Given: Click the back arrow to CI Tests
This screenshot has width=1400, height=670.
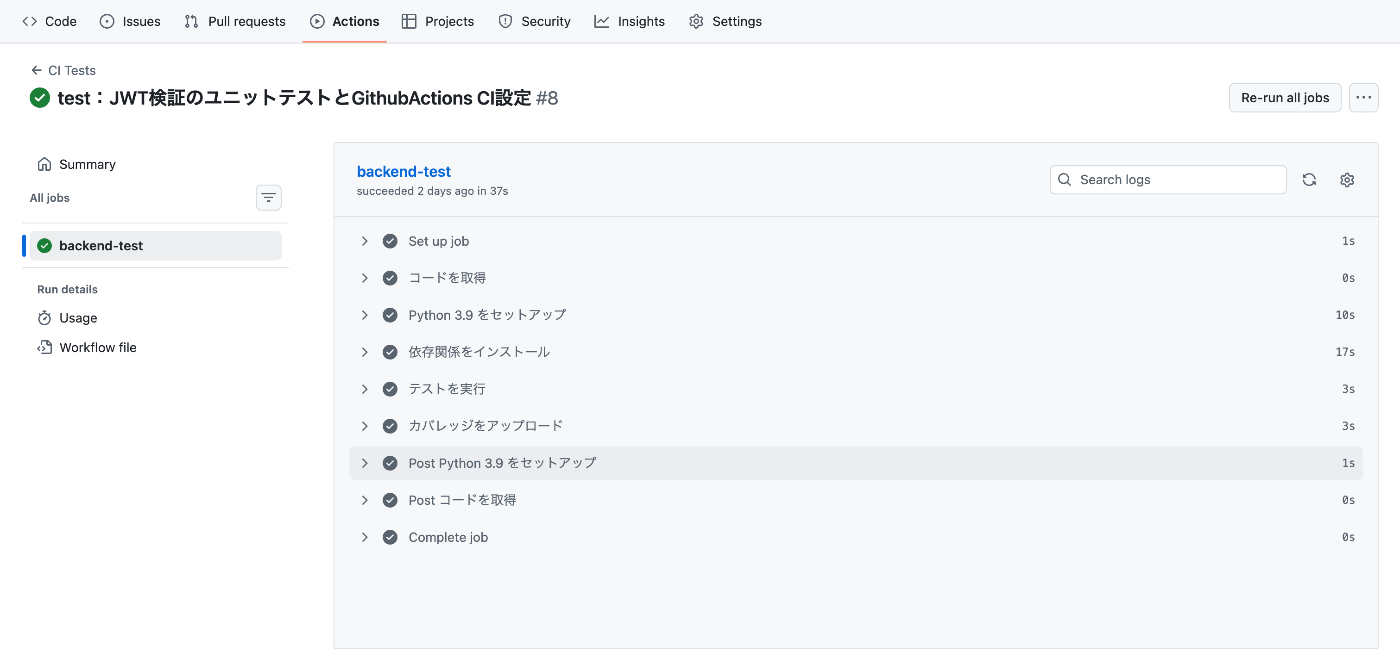Looking at the screenshot, I should tap(37, 71).
